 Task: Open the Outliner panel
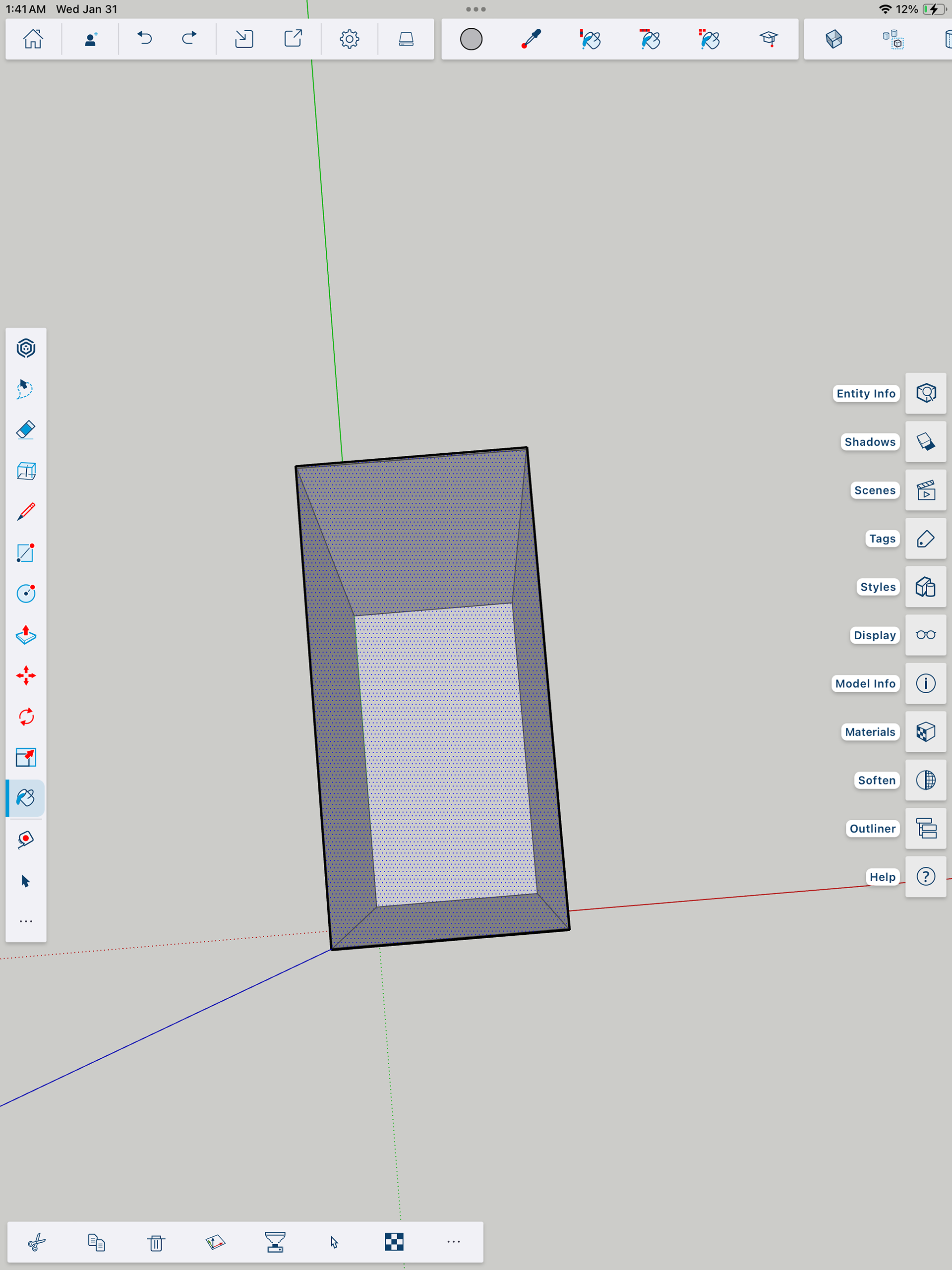925,829
